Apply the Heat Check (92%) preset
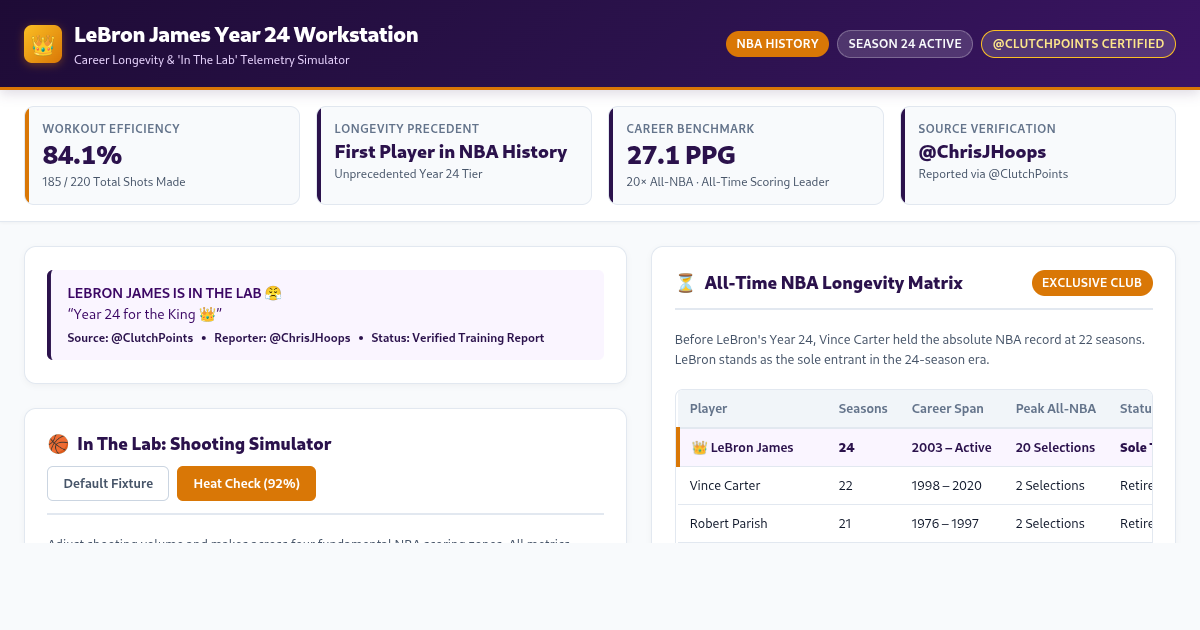Image resolution: width=1200 pixels, height=630 pixels. (246, 484)
